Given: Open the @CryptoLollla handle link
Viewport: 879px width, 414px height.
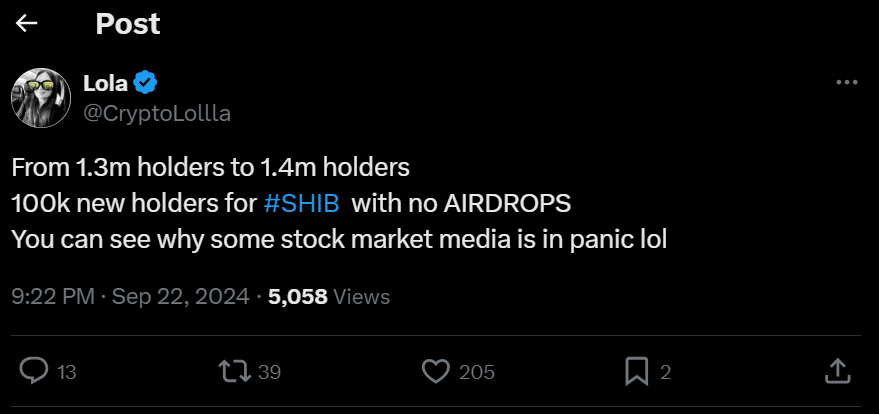Looking at the screenshot, I should 157,113.
